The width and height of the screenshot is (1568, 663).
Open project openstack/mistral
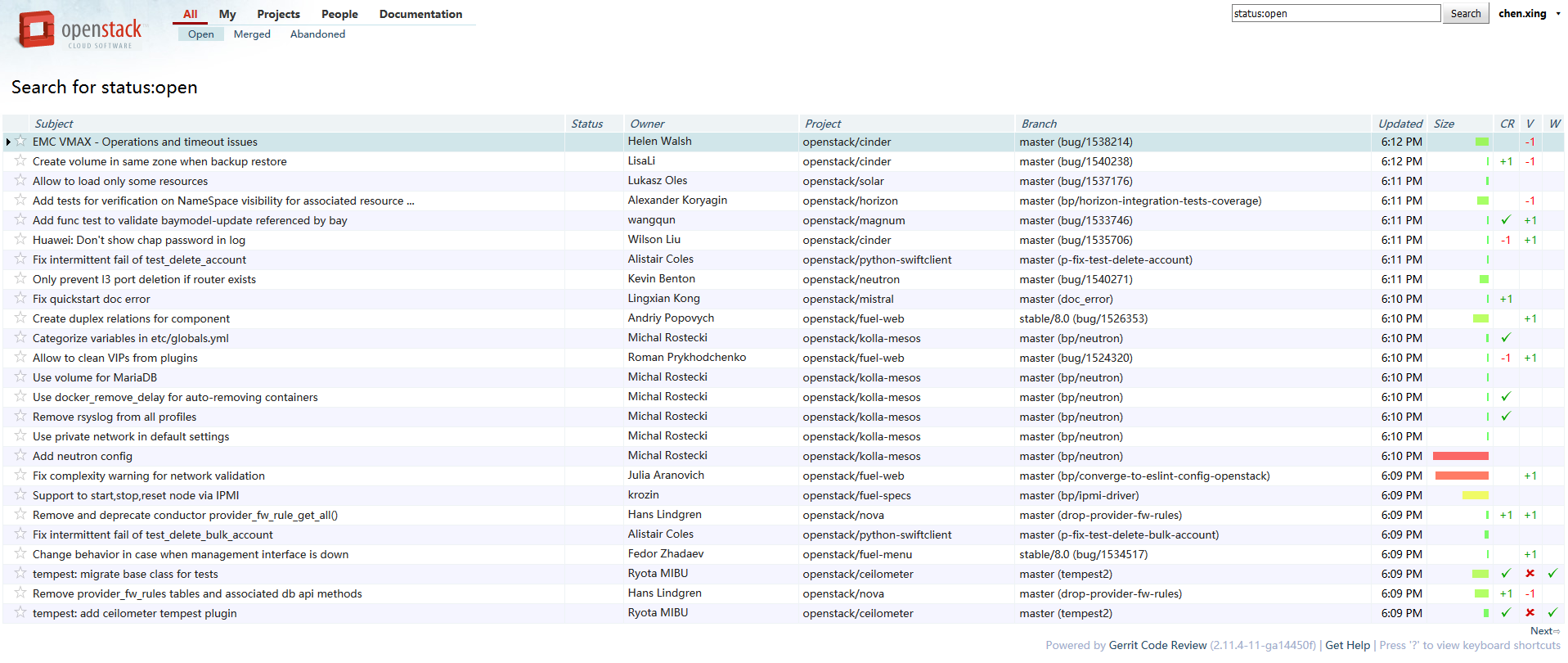point(847,299)
